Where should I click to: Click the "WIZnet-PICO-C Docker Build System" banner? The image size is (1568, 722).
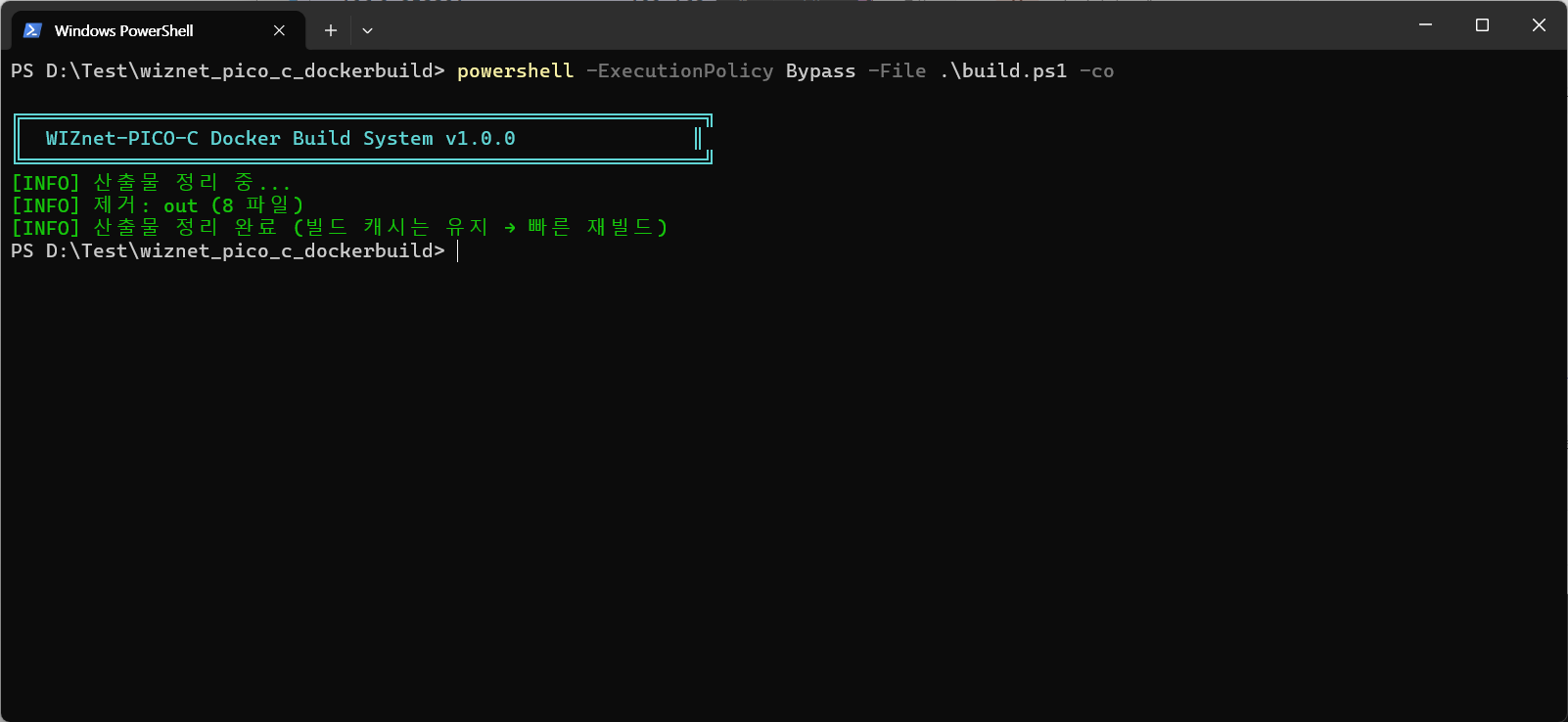(280, 139)
